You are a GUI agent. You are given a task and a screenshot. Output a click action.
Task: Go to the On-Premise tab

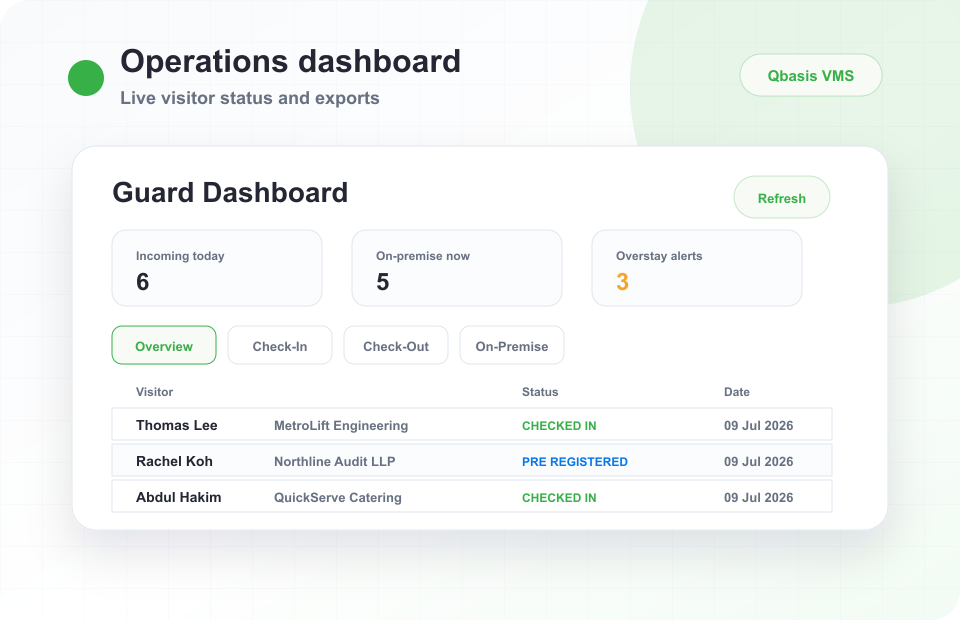(512, 346)
